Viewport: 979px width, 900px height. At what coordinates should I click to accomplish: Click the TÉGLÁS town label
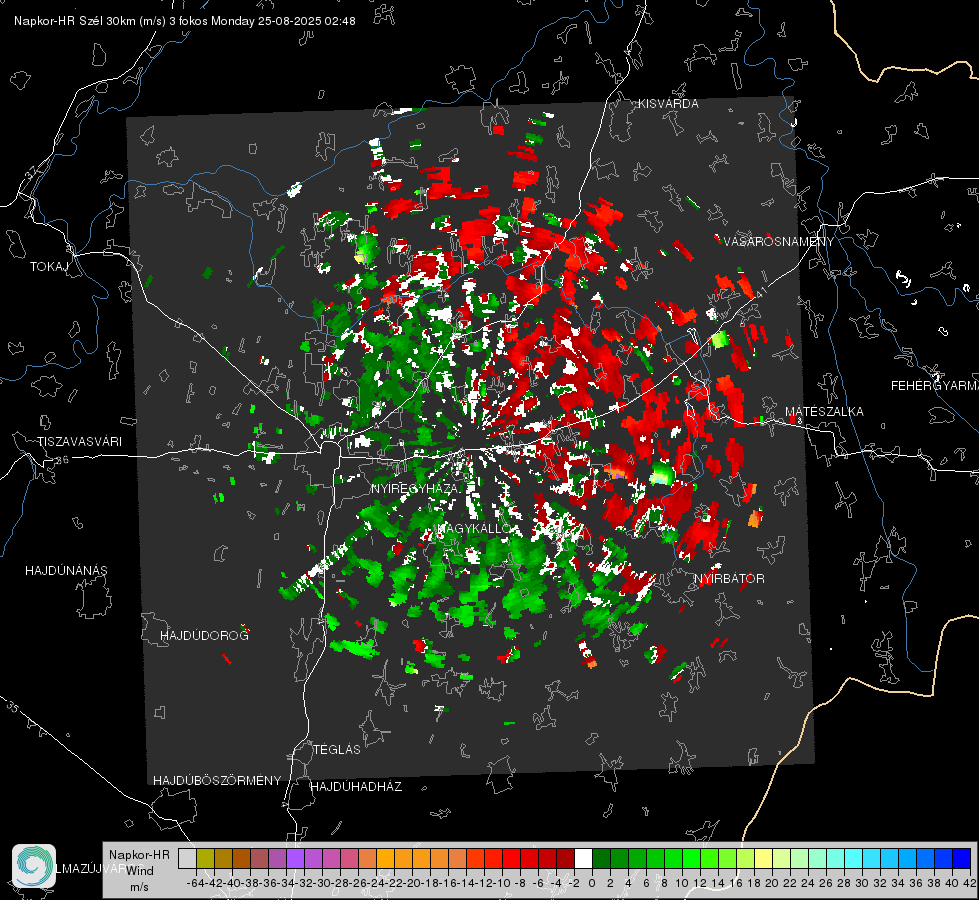[337, 749]
